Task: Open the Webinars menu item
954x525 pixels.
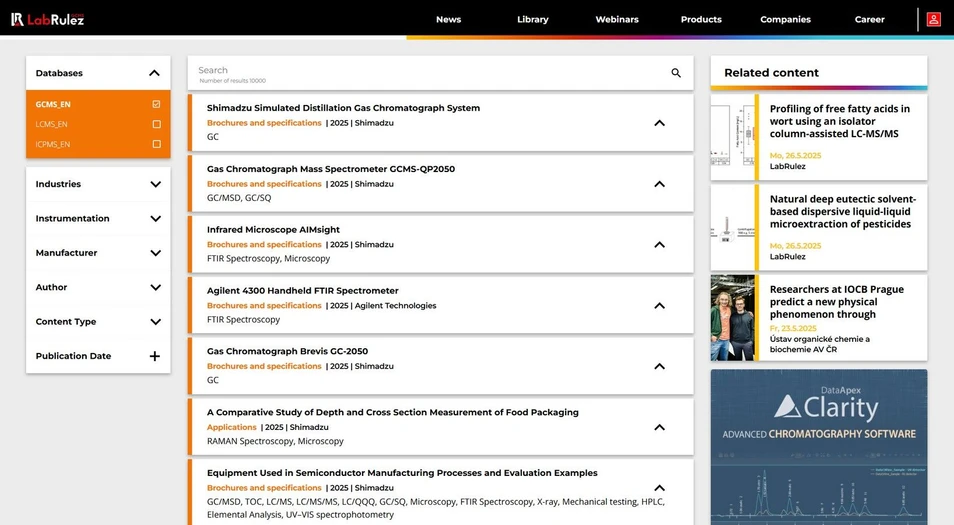Action: coord(616,19)
